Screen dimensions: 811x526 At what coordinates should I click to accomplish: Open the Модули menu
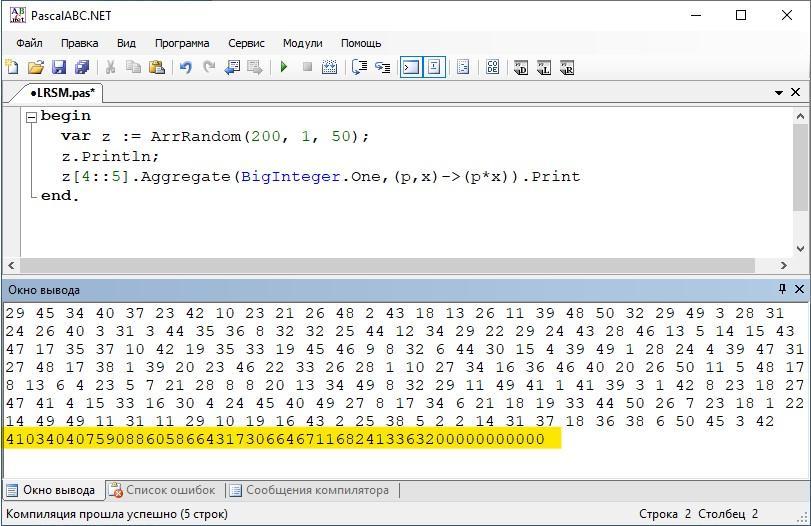303,43
